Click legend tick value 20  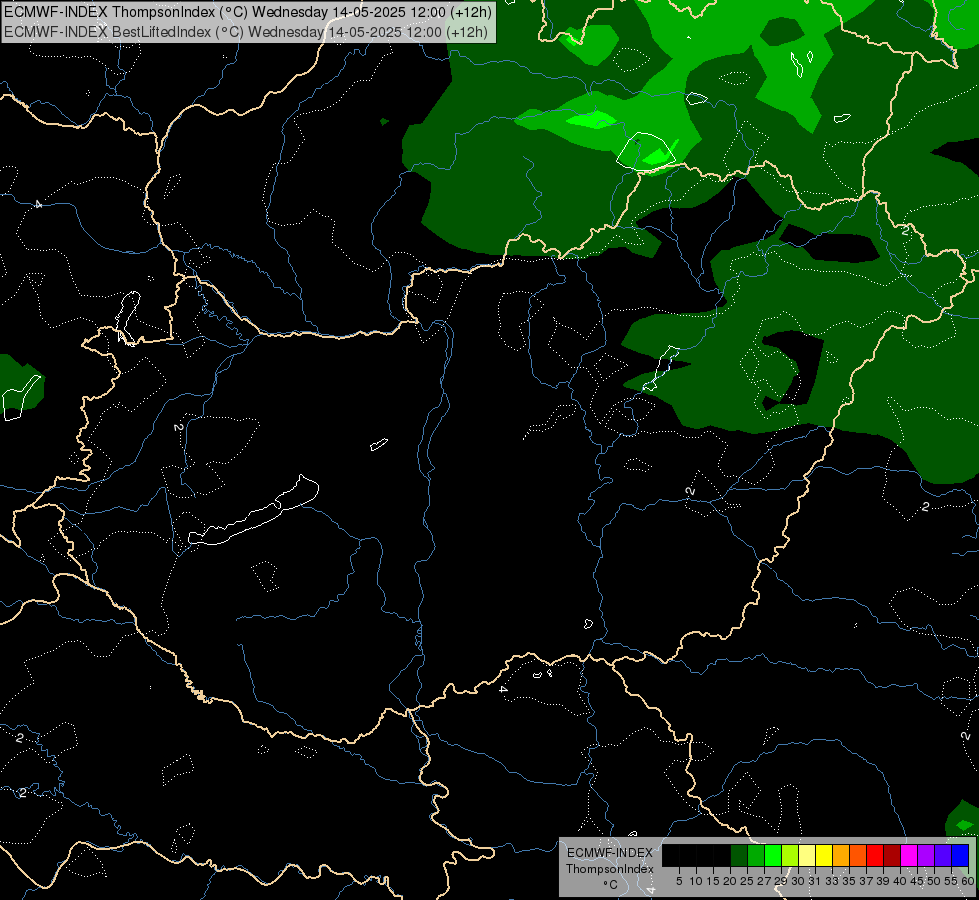click(x=730, y=881)
